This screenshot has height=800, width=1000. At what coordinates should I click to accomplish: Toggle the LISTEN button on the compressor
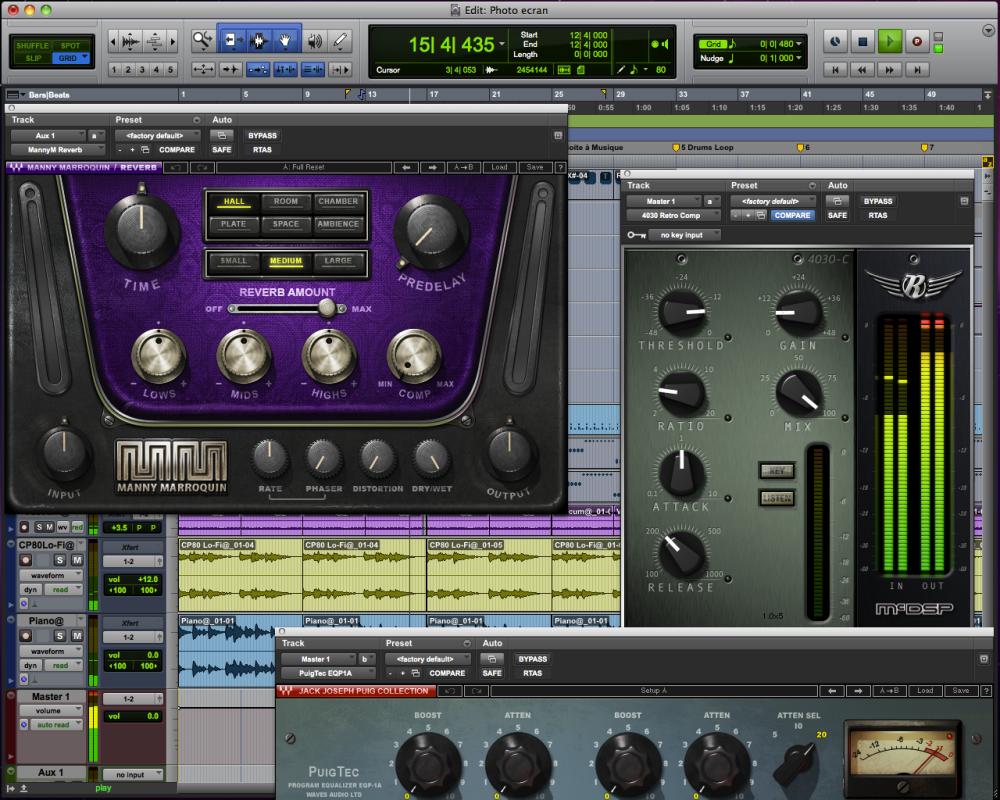point(776,497)
